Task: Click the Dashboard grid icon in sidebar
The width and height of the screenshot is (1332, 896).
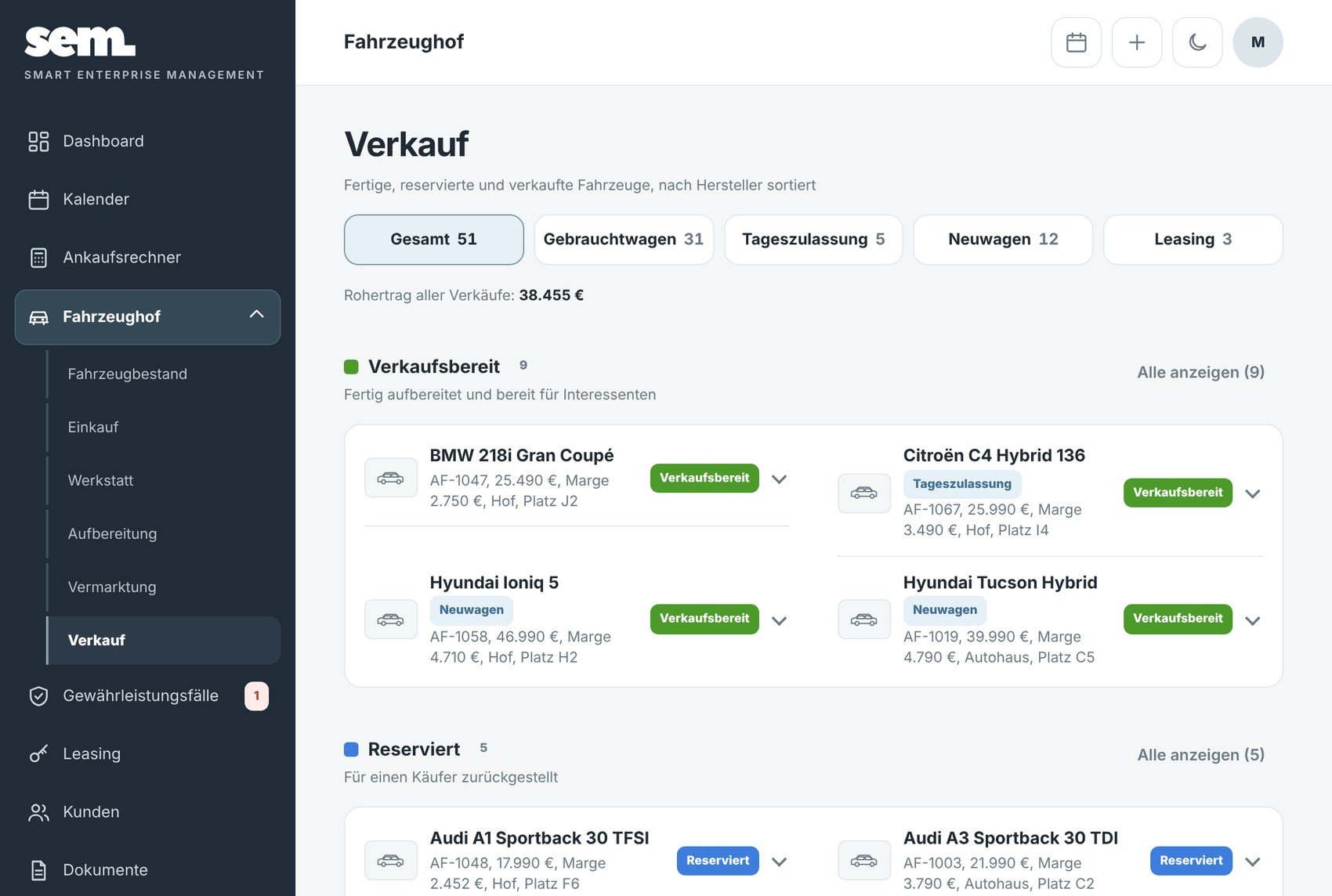Action: tap(38, 141)
